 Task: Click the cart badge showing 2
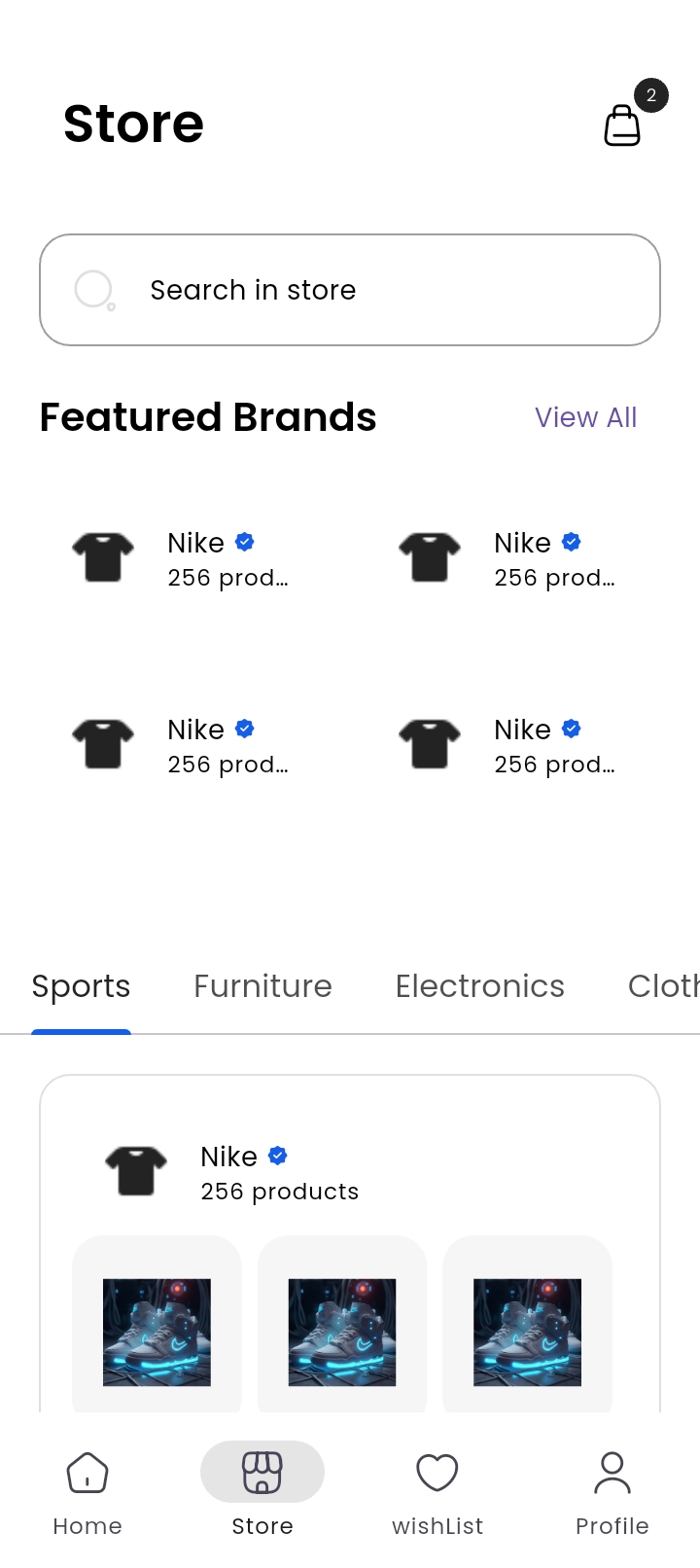[651, 95]
